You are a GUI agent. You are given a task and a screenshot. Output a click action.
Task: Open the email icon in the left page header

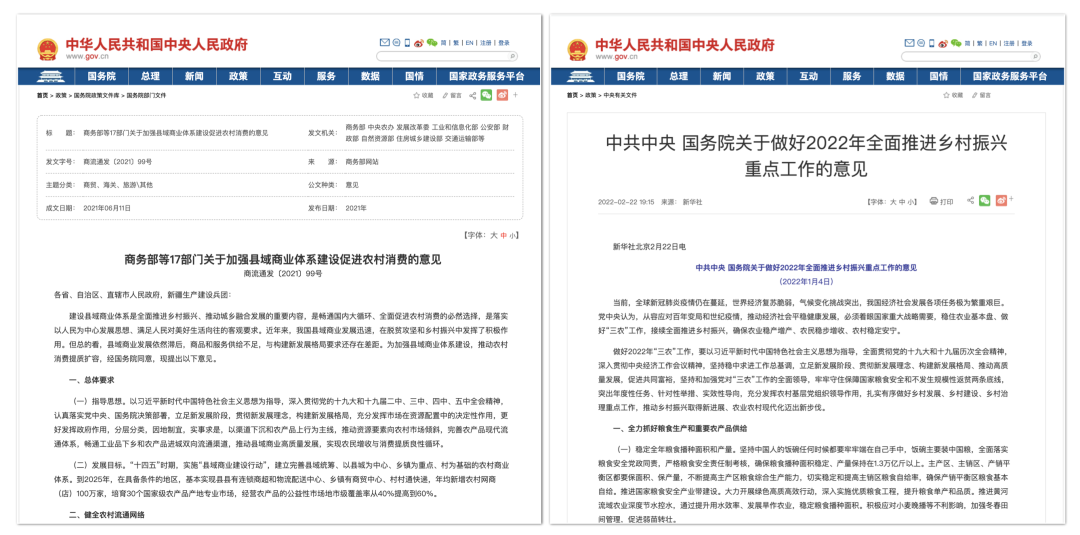tap(385, 43)
